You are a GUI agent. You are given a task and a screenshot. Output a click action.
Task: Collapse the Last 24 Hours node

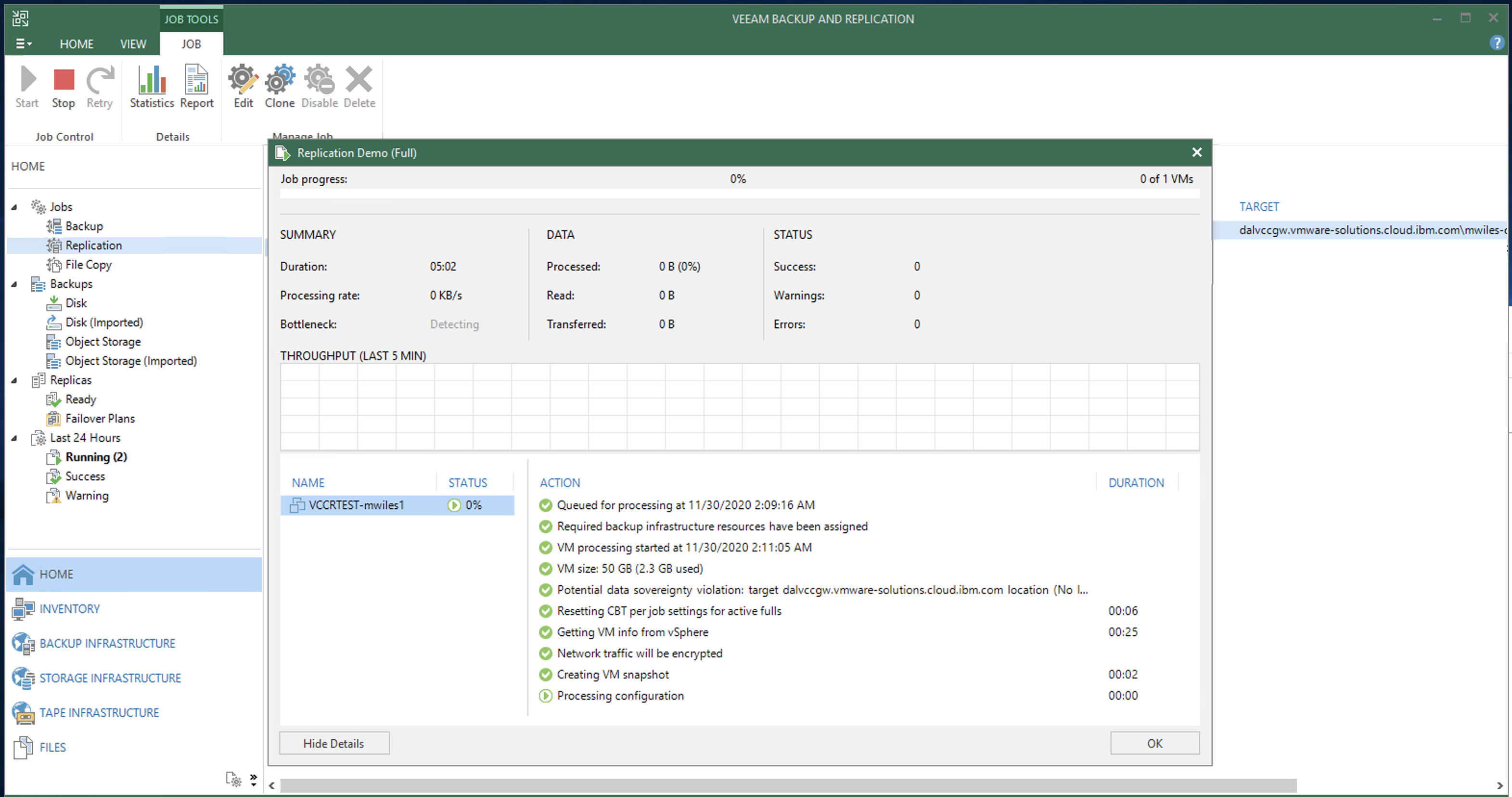tap(14, 438)
